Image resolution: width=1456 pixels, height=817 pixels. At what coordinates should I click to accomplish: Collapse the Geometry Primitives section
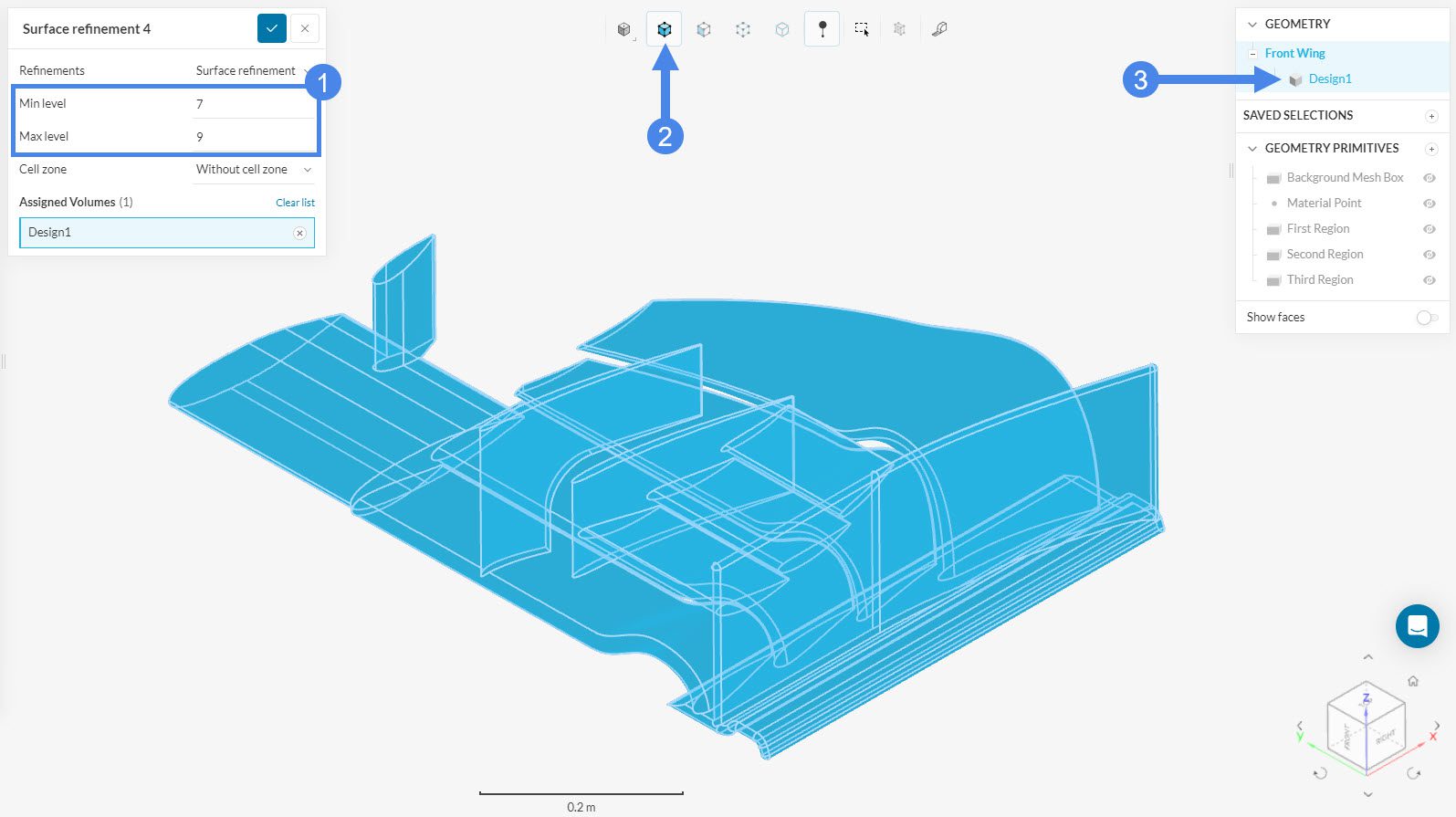[1252, 149]
